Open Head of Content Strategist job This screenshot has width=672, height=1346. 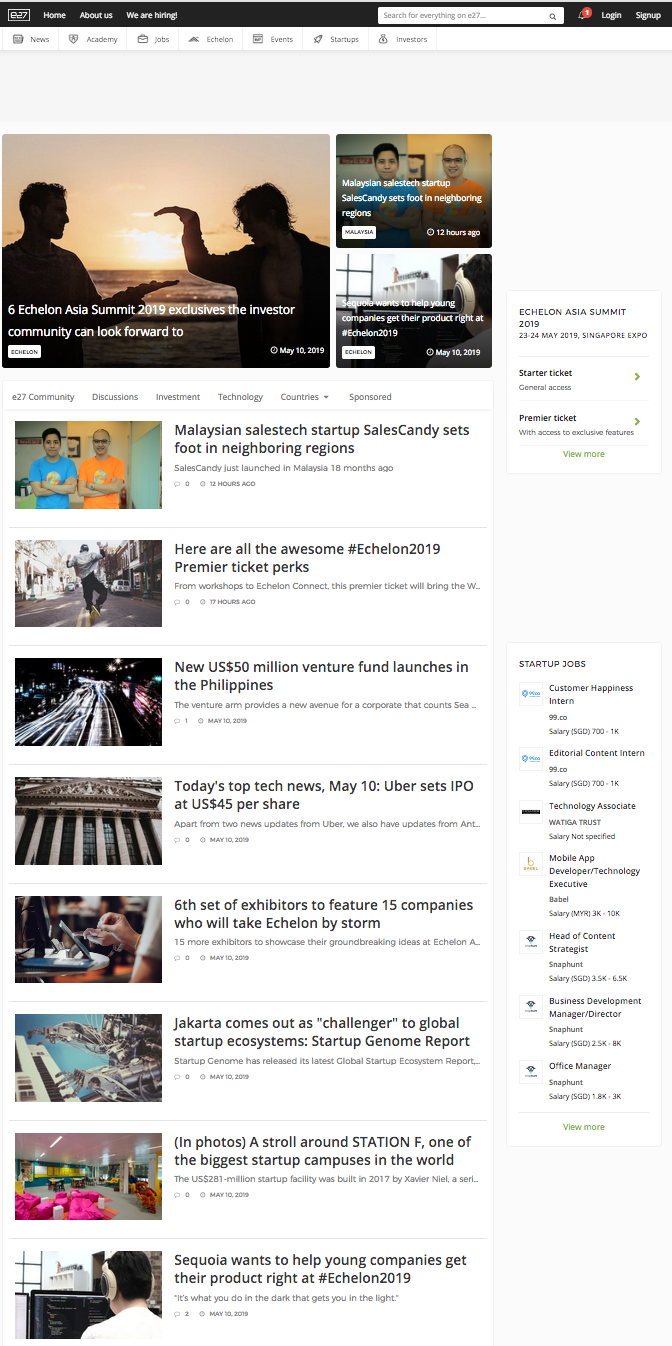(x=582, y=942)
